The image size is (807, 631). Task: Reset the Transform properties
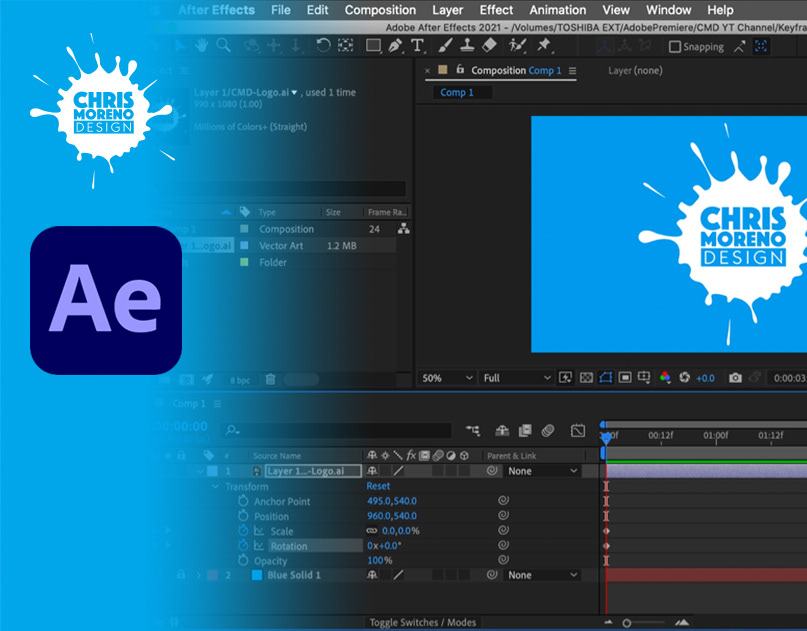378,486
